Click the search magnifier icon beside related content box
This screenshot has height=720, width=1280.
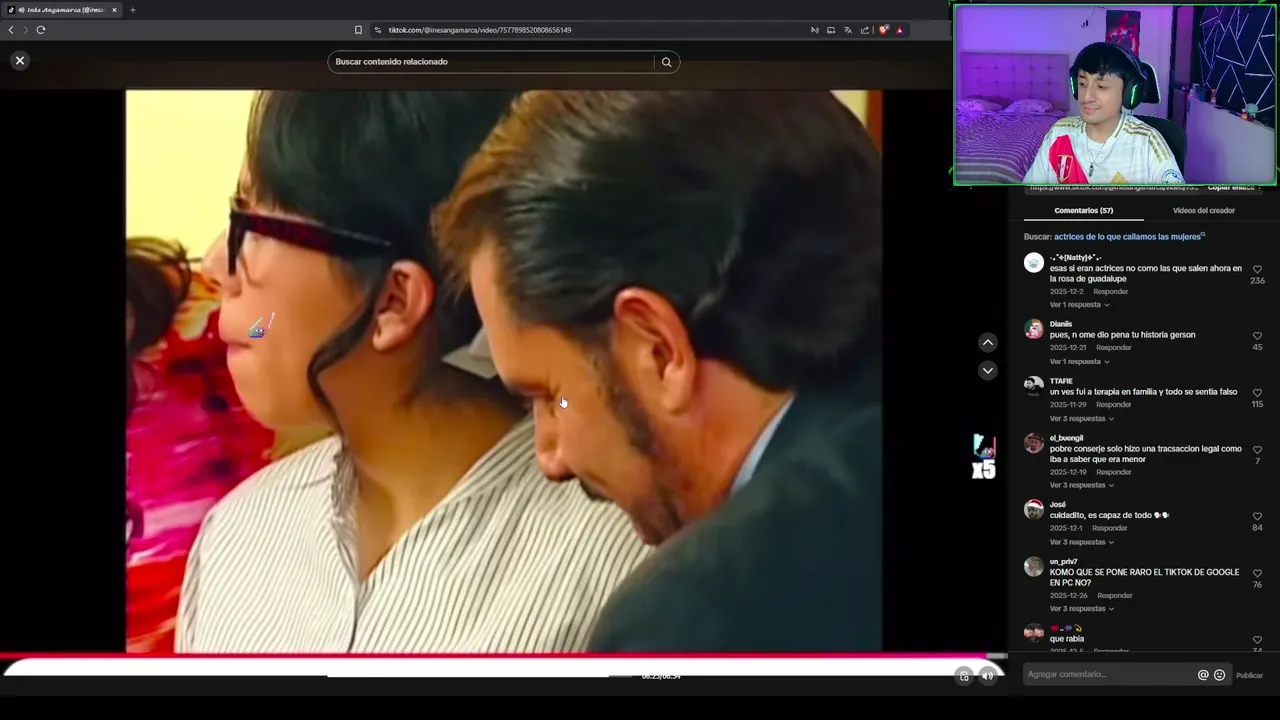(666, 62)
